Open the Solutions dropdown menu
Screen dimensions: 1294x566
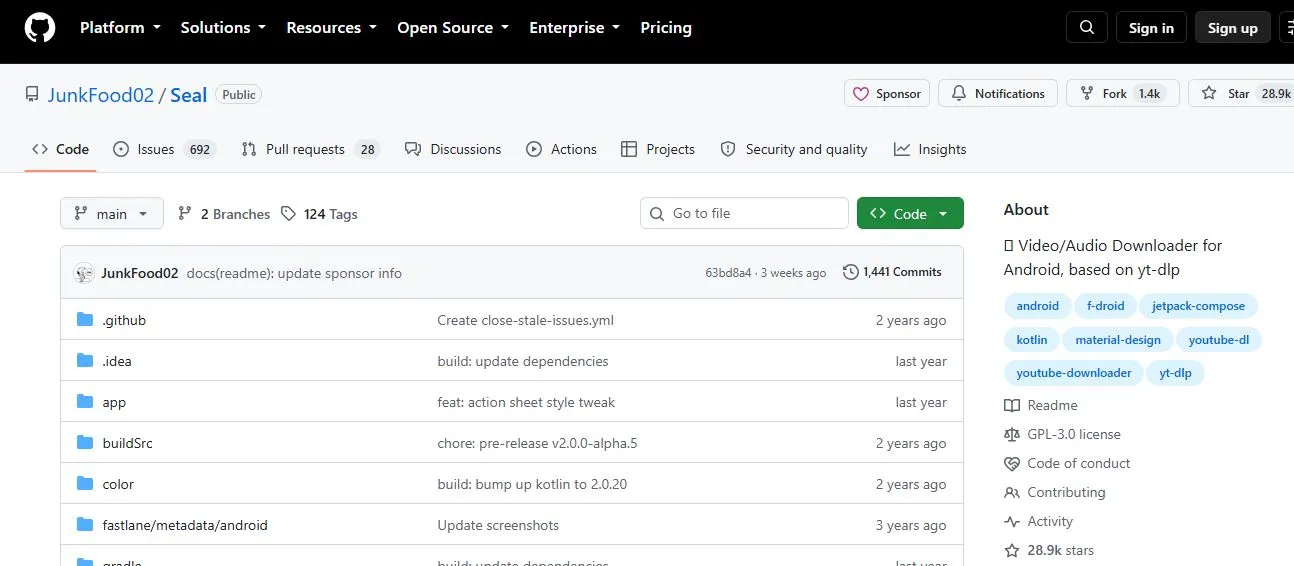(223, 28)
